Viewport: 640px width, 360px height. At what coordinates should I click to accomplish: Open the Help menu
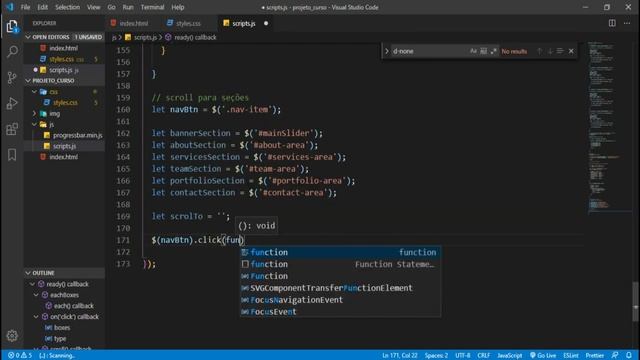178,7
